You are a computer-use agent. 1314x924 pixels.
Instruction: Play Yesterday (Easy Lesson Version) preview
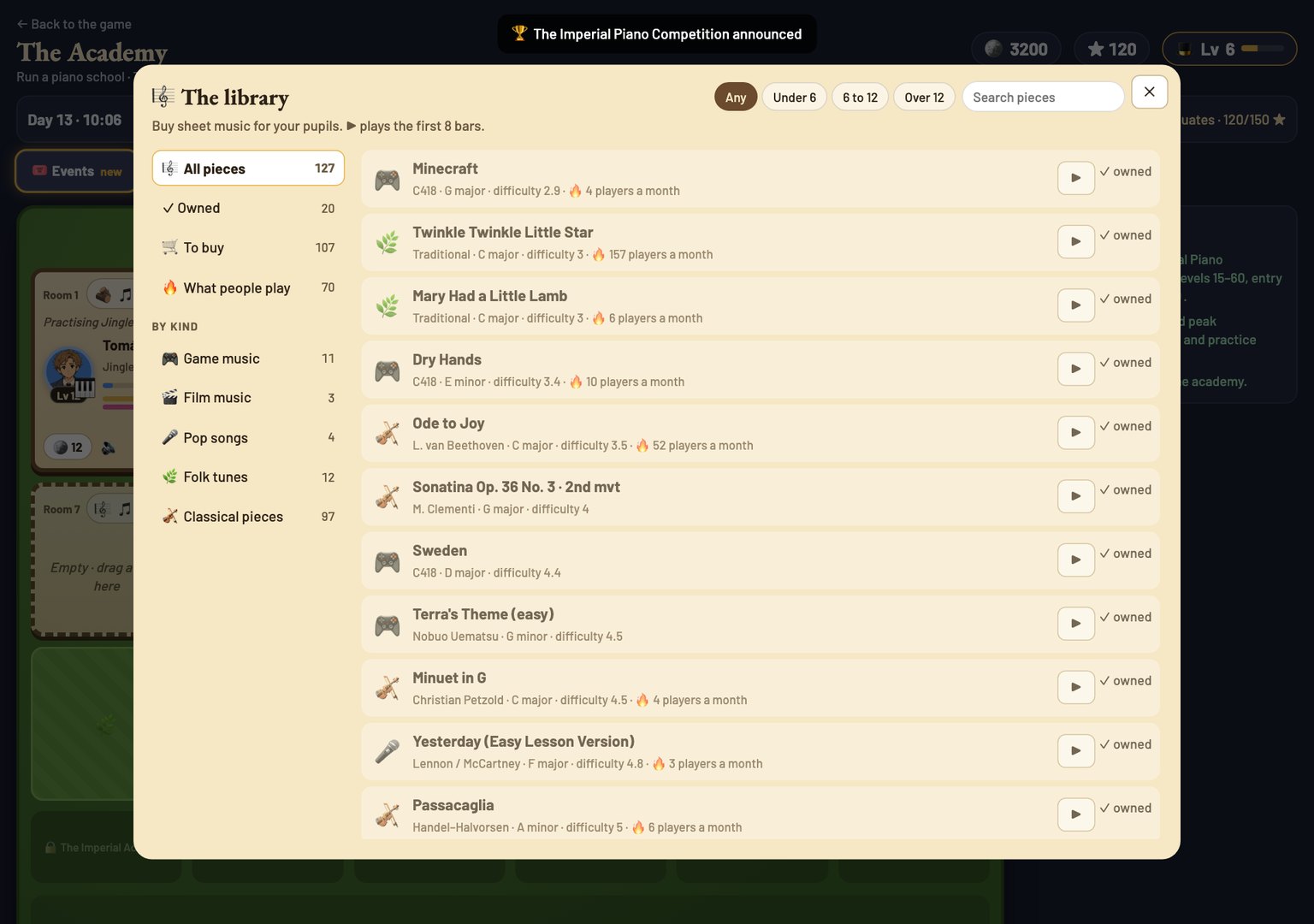[x=1076, y=751]
